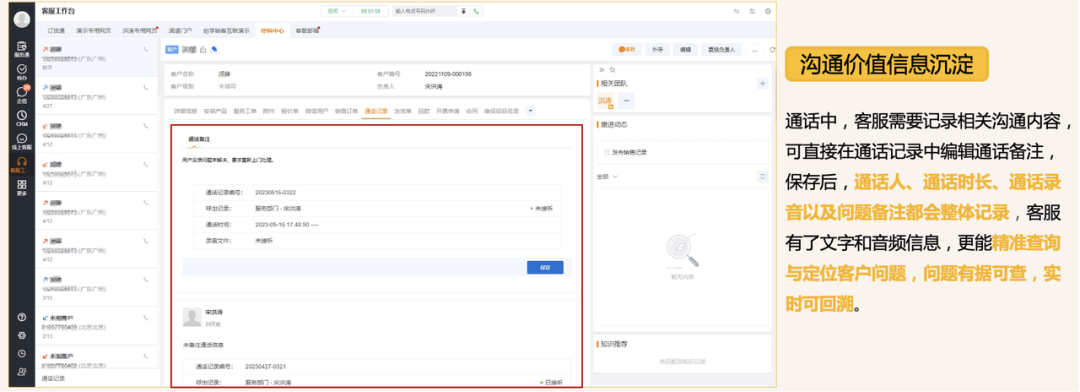Click the 通话记录 label at list bottom
The width and height of the screenshot is (1080, 392).
[x=53, y=379]
